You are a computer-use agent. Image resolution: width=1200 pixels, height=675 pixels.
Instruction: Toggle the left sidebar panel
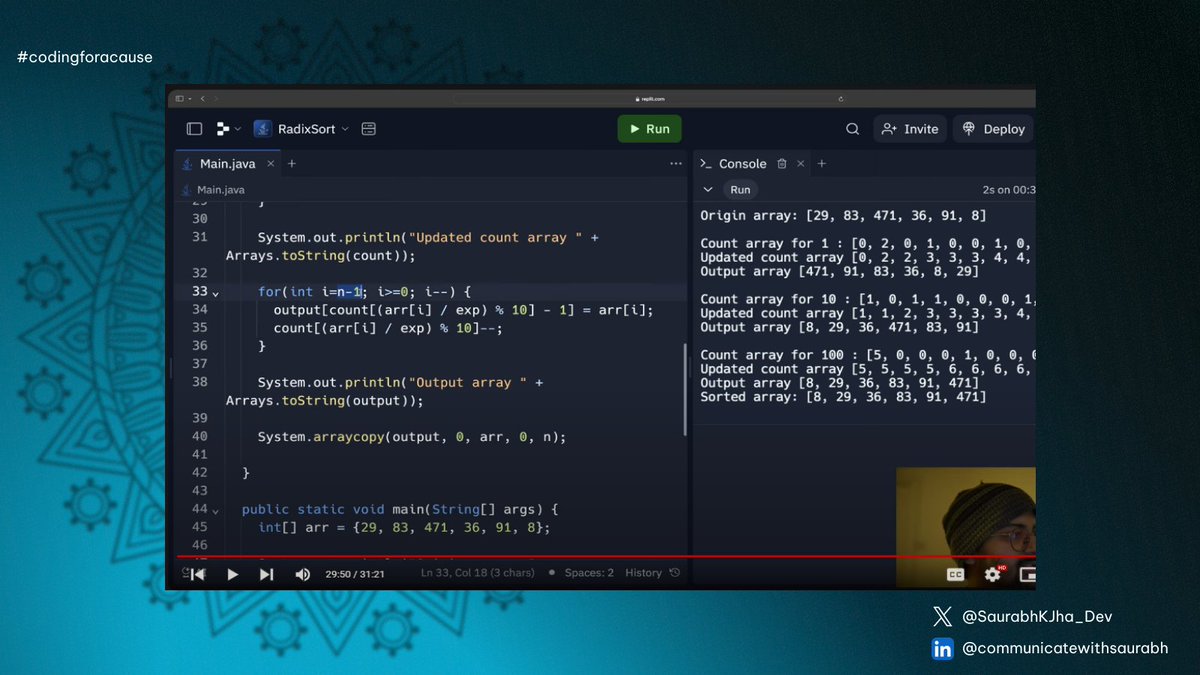point(195,129)
